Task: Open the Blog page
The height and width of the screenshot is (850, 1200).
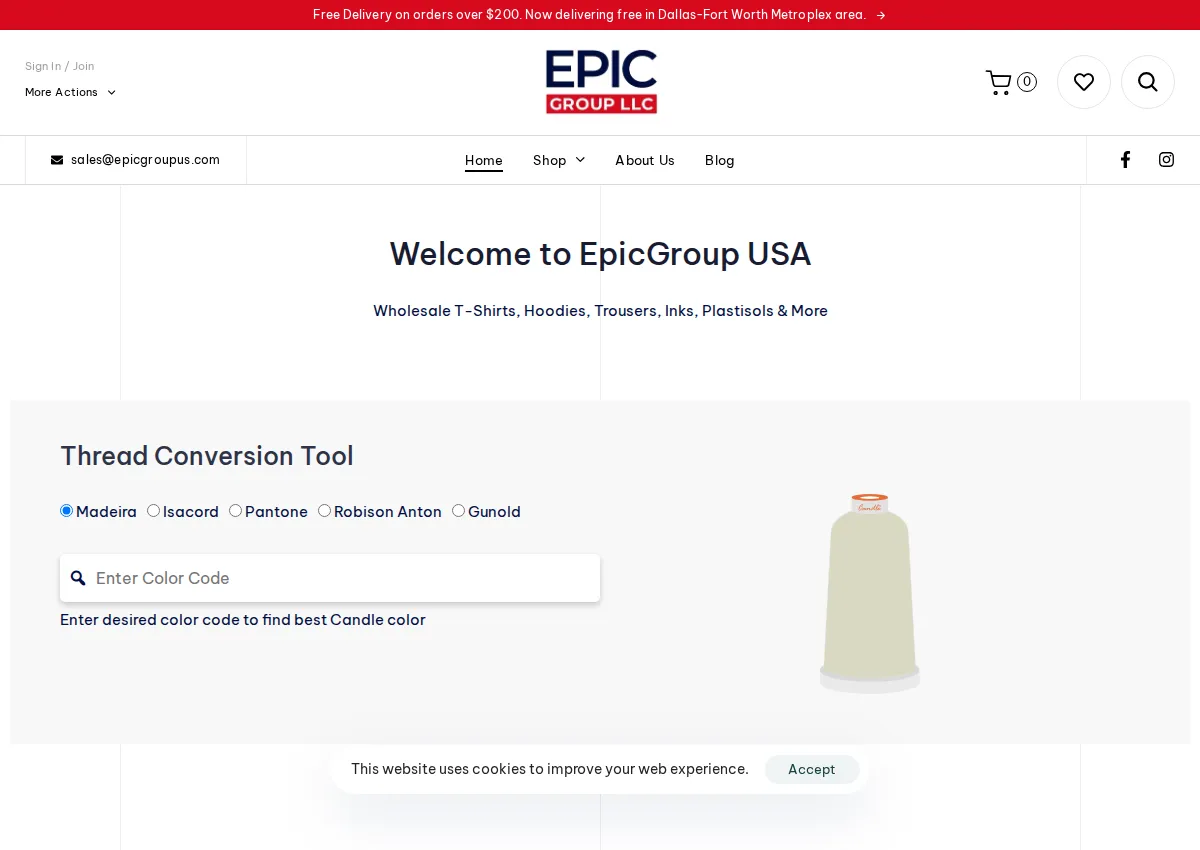Action: [720, 160]
